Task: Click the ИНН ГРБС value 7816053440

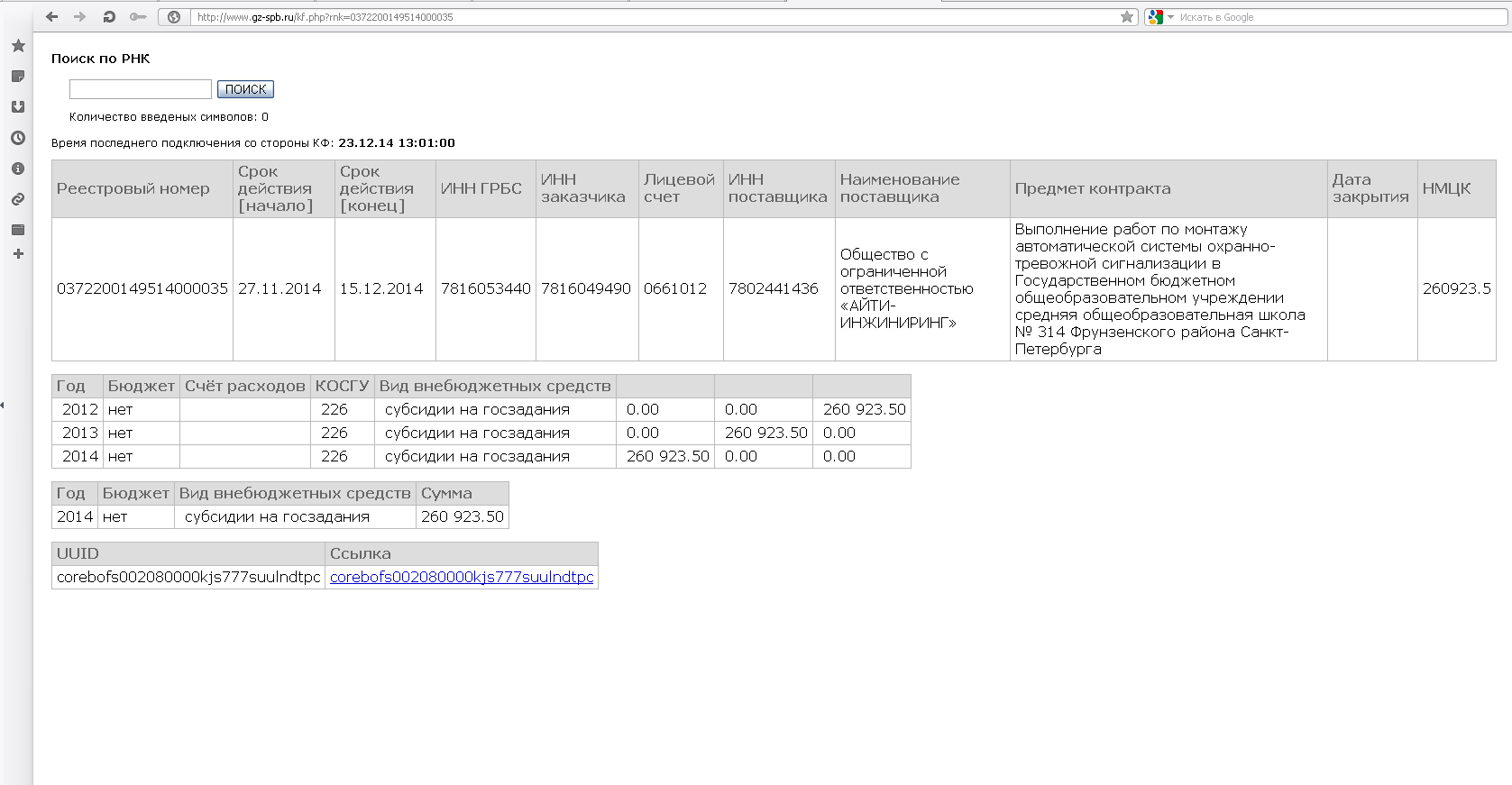Action: pyautogui.click(x=486, y=288)
